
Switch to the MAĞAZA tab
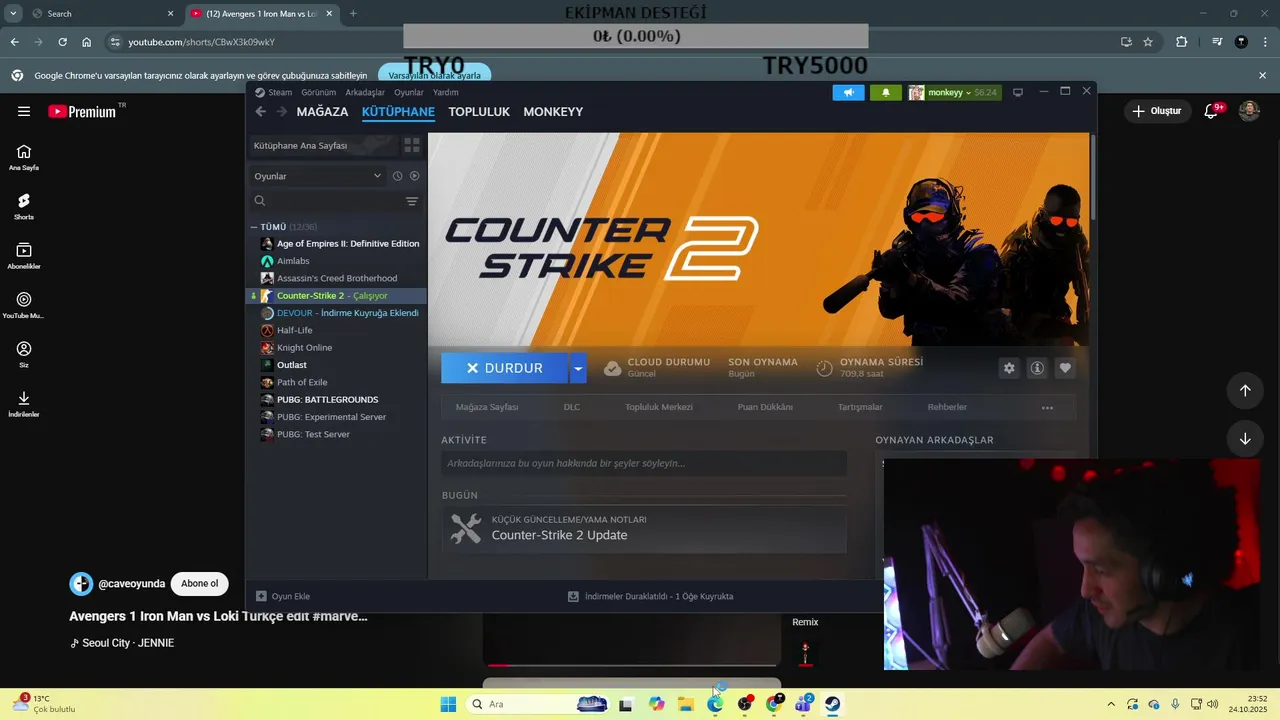pos(322,112)
